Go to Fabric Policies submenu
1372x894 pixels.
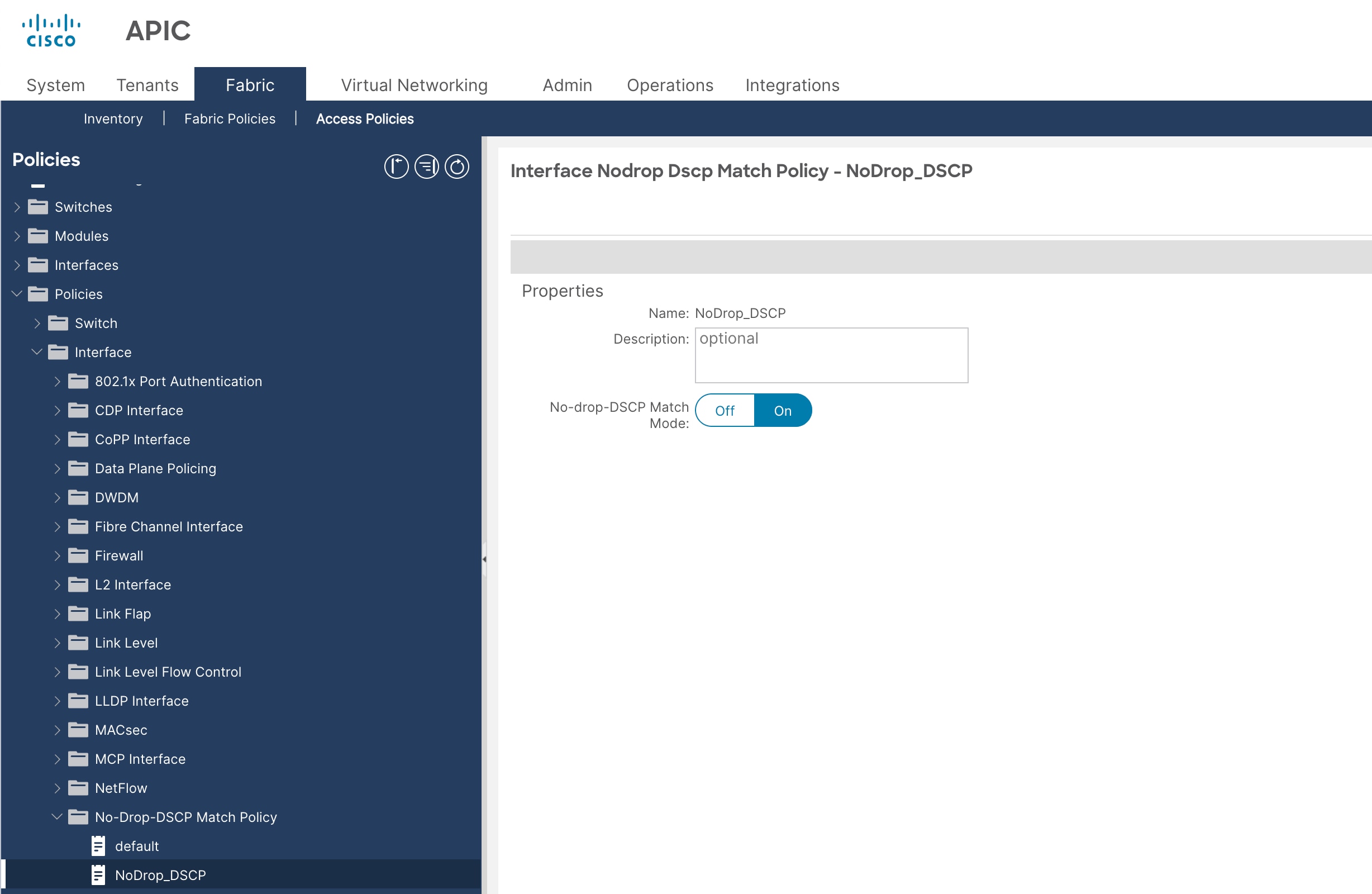point(230,119)
